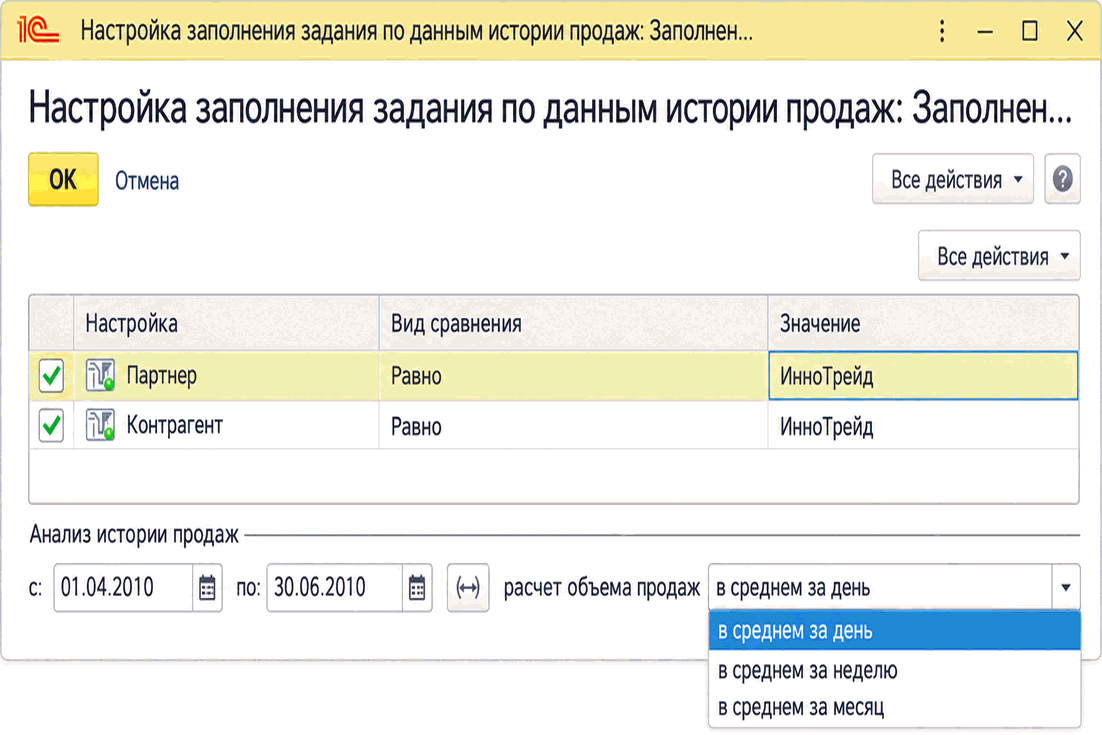Screen dimensions: 1102x735
Task: Select the Партнер setting name cell
Action: point(226,376)
